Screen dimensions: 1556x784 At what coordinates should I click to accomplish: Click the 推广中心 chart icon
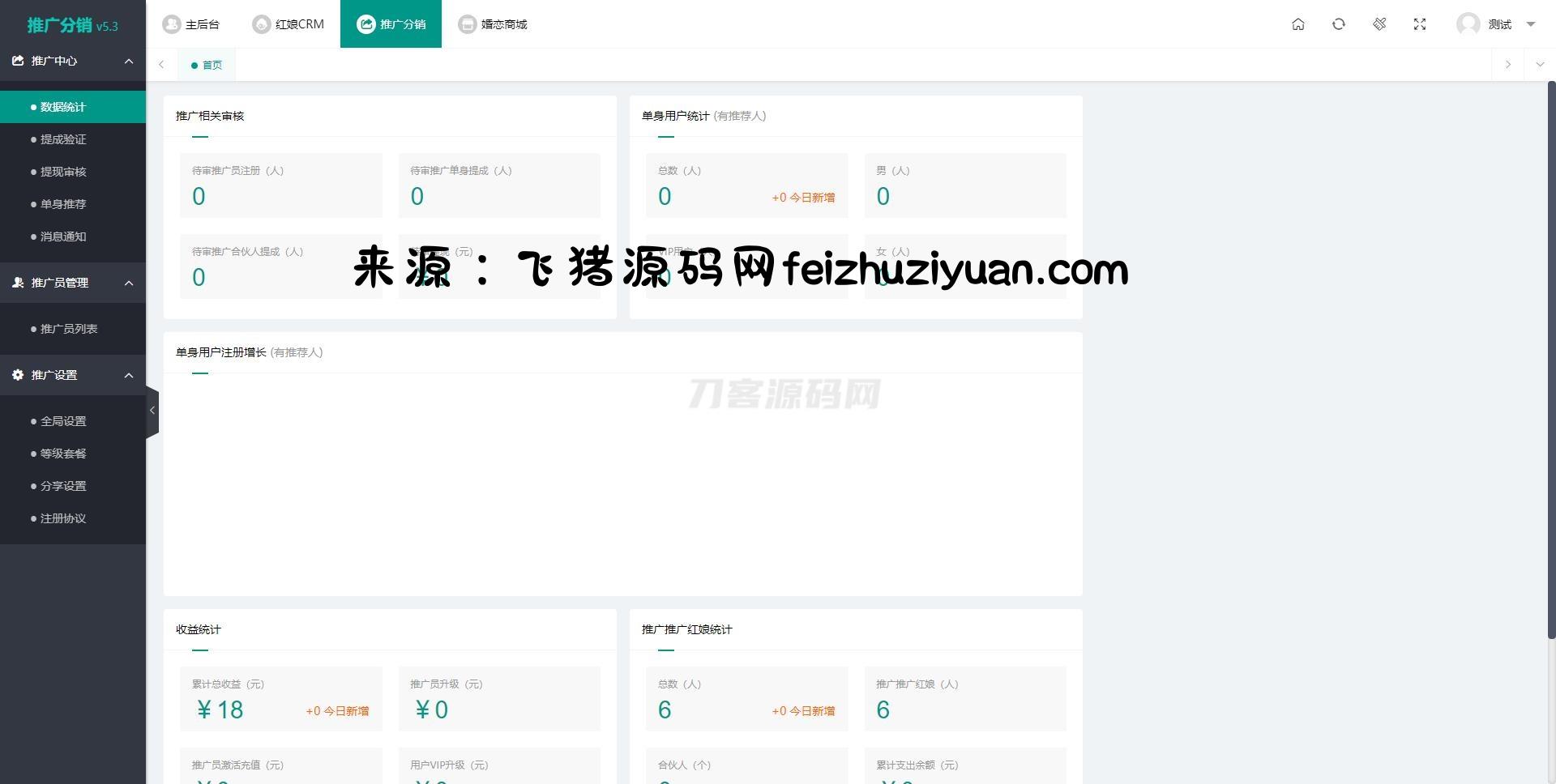coord(18,61)
